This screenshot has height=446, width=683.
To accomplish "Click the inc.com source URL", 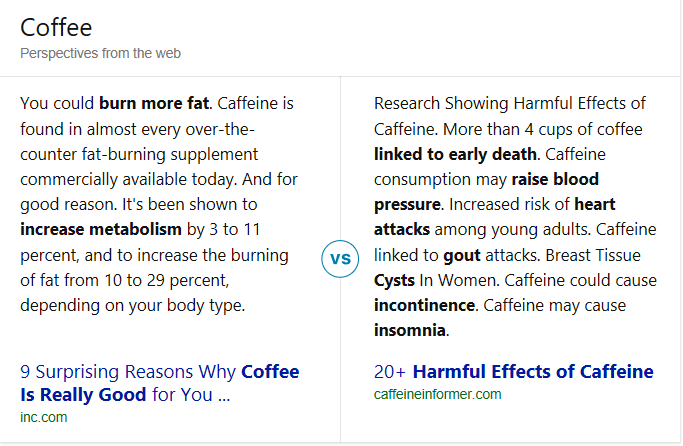I will [x=43, y=417].
